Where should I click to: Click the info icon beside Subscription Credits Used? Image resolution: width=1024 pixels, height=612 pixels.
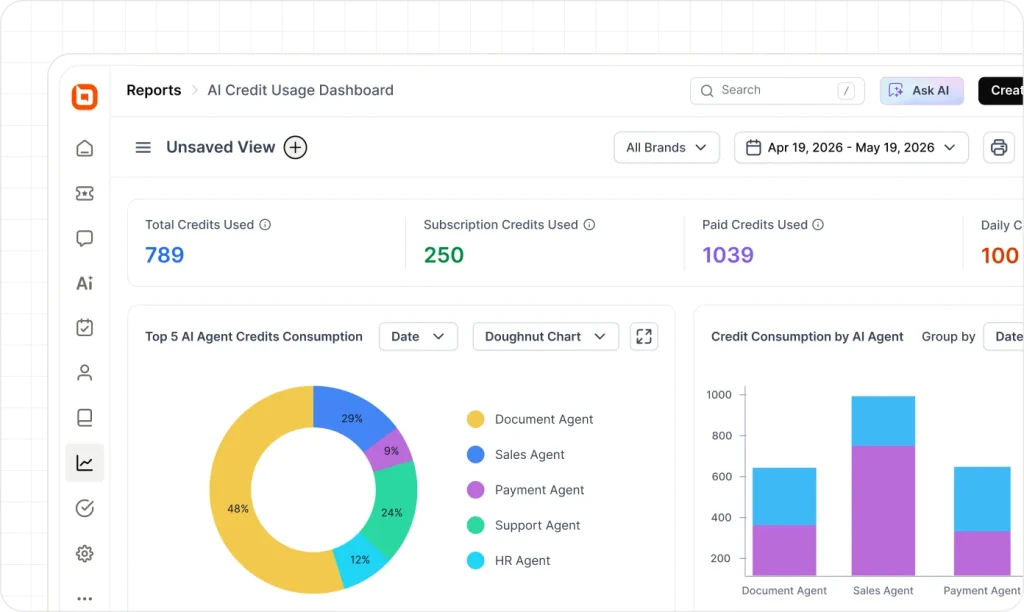pos(589,225)
